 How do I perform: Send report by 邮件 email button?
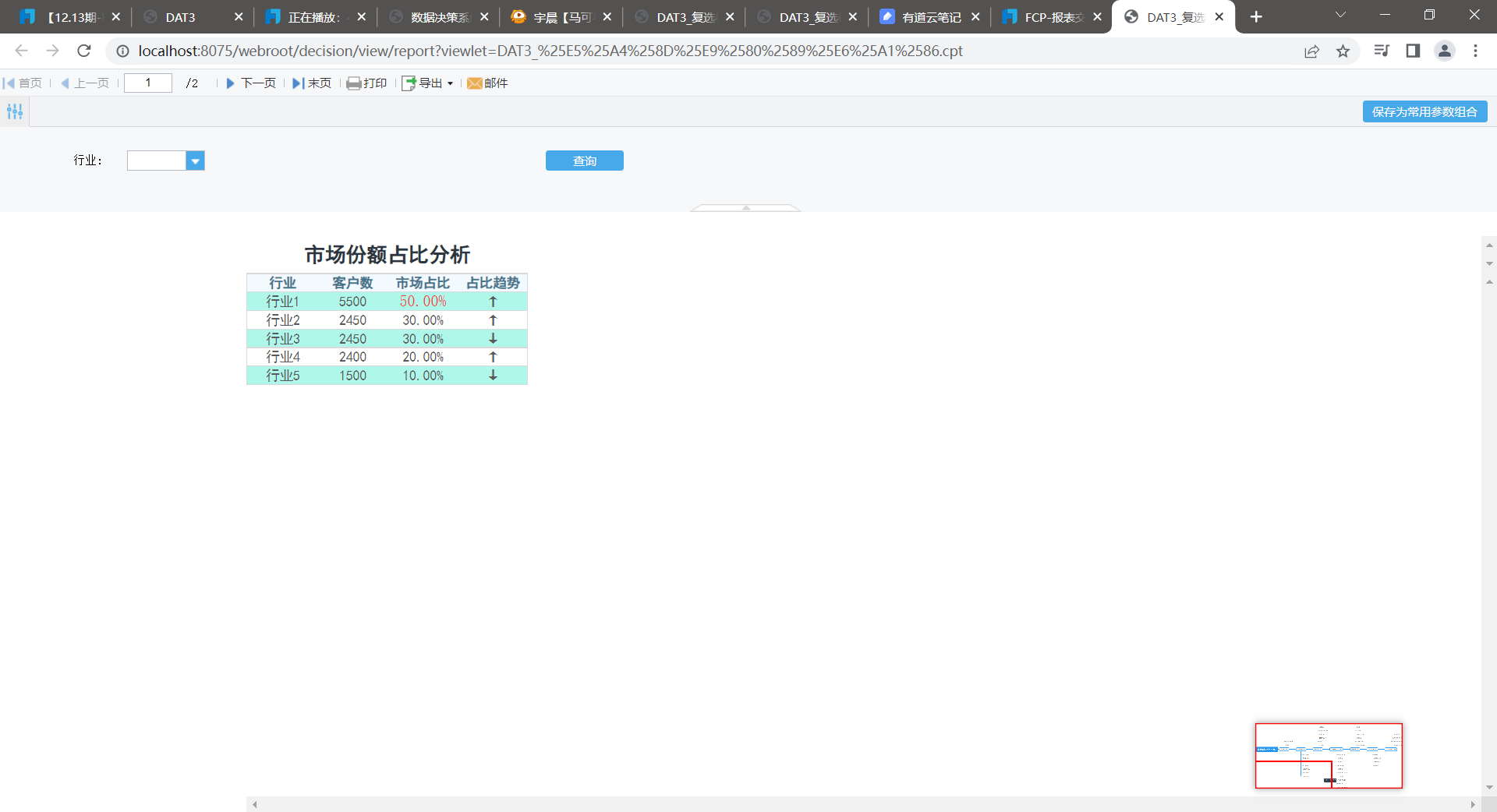point(487,83)
